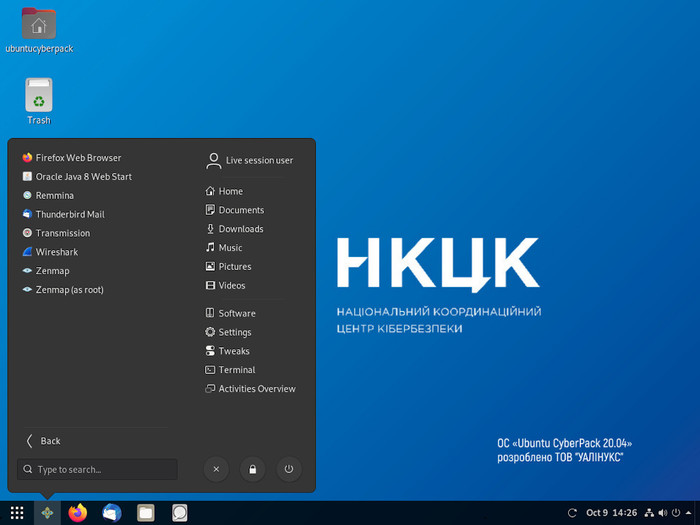This screenshot has width=700, height=525.
Task: Open the Trash desktop icon
Action: tap(38, 102)
